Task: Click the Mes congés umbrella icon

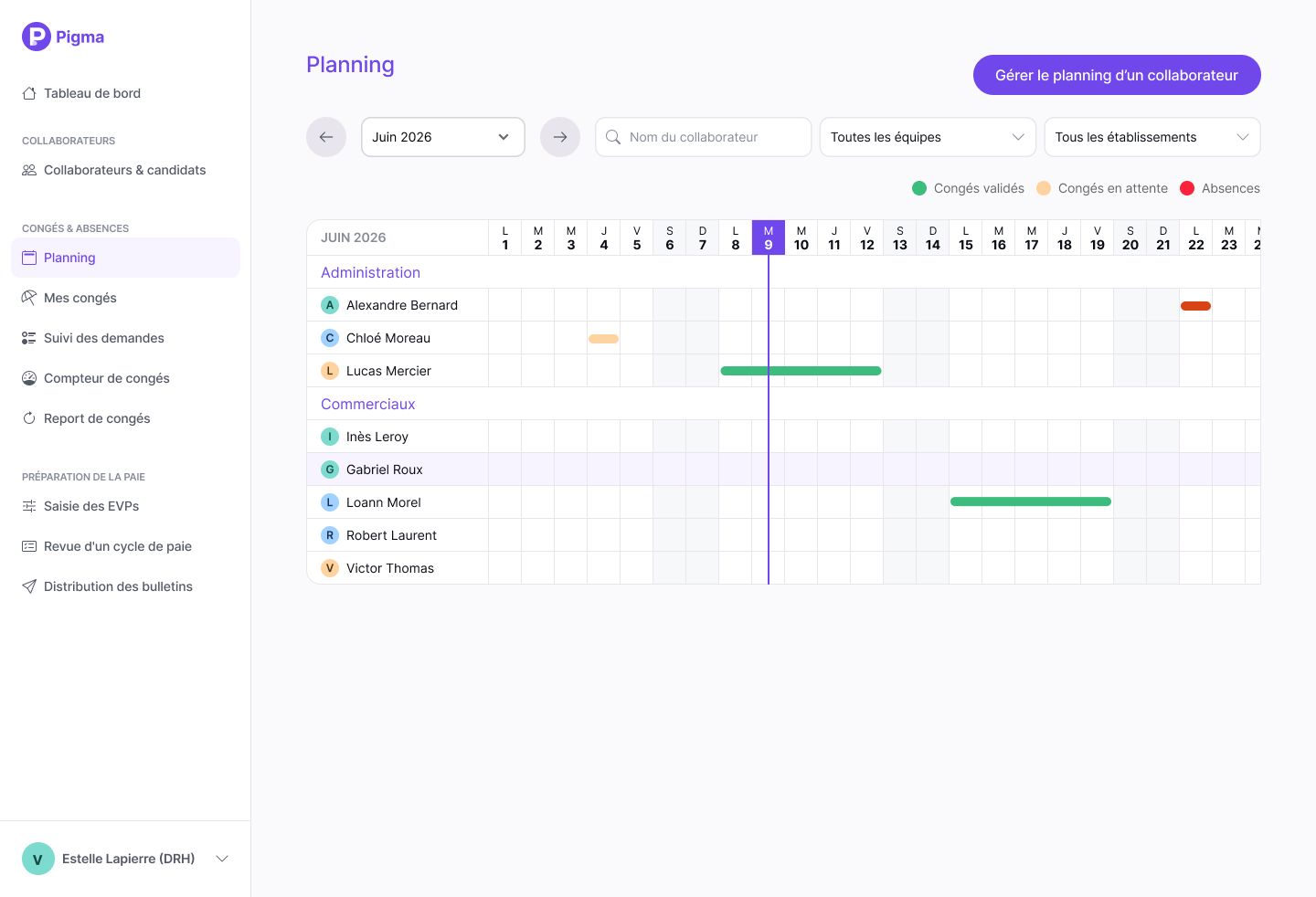Action: (x=29, y=298)
